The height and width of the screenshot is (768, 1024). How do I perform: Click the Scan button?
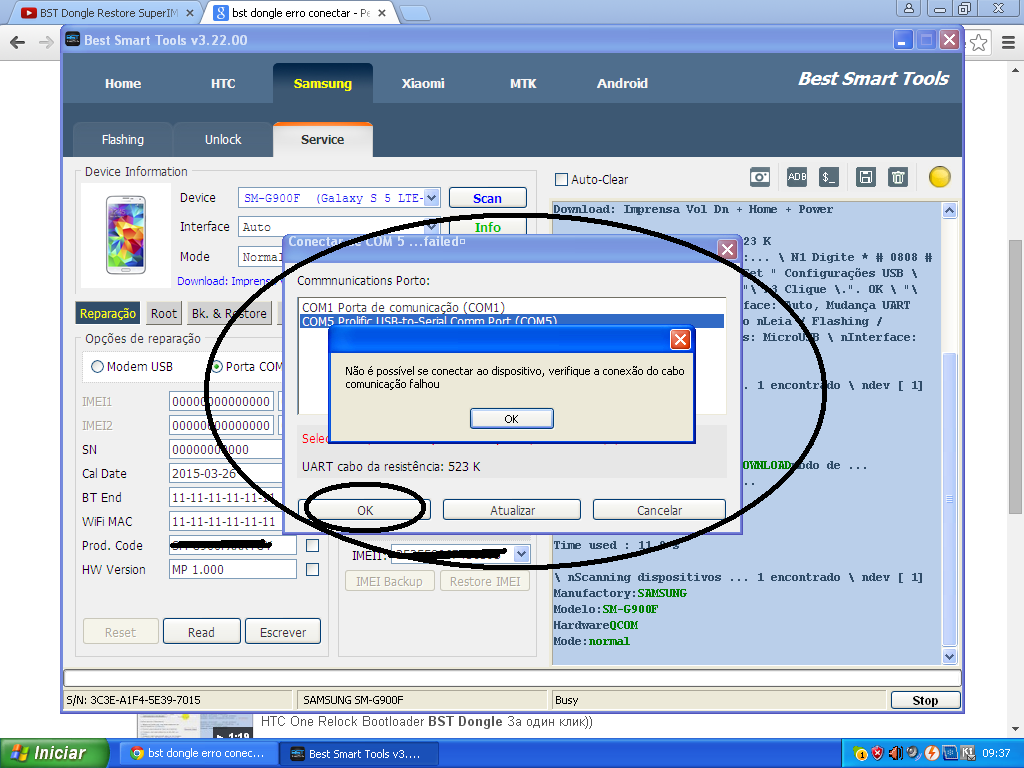coord(487,198)
